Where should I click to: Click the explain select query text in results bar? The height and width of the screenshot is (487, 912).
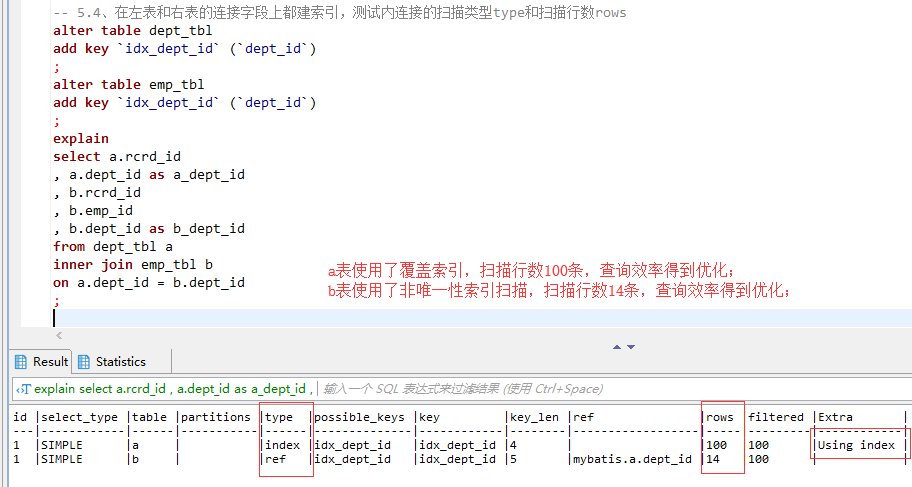[x=173, y=389]
